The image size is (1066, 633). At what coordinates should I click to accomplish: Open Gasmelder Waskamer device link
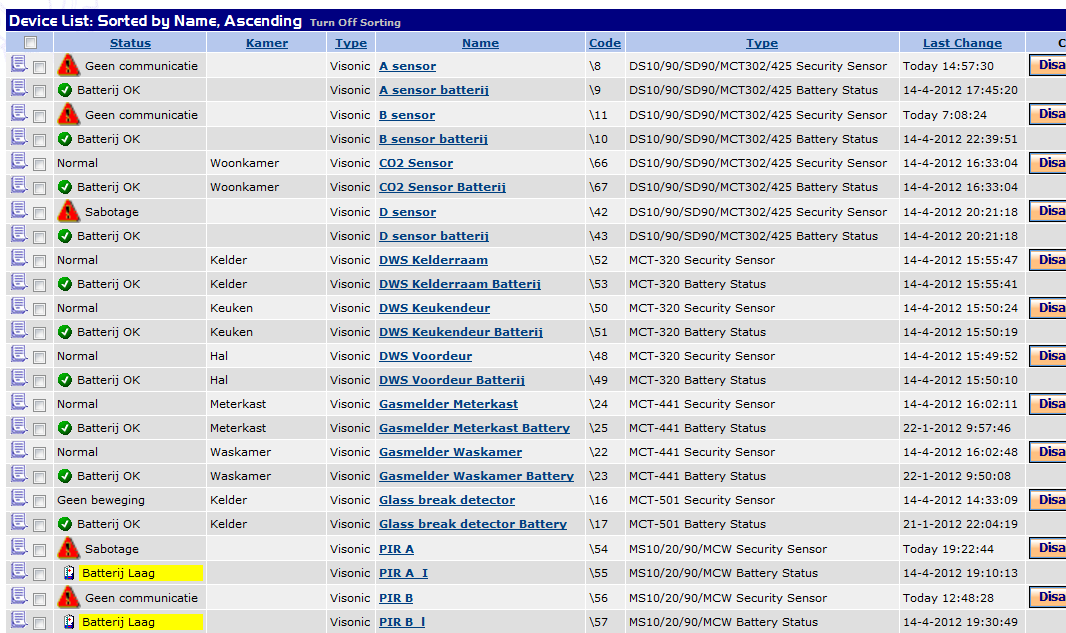(450, 452)
